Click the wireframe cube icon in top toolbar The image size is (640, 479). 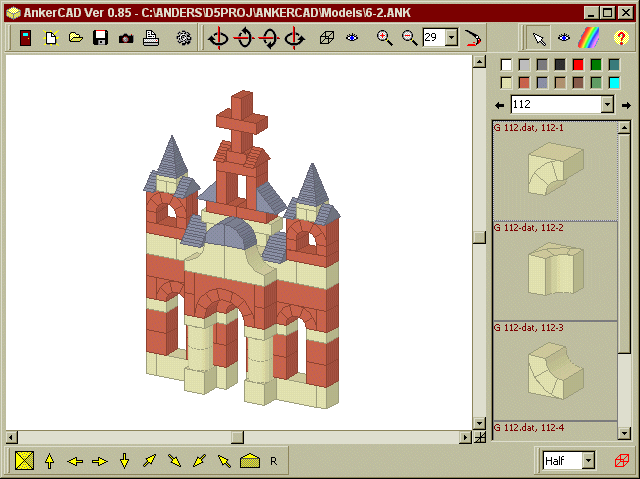[x=327, y=38]
